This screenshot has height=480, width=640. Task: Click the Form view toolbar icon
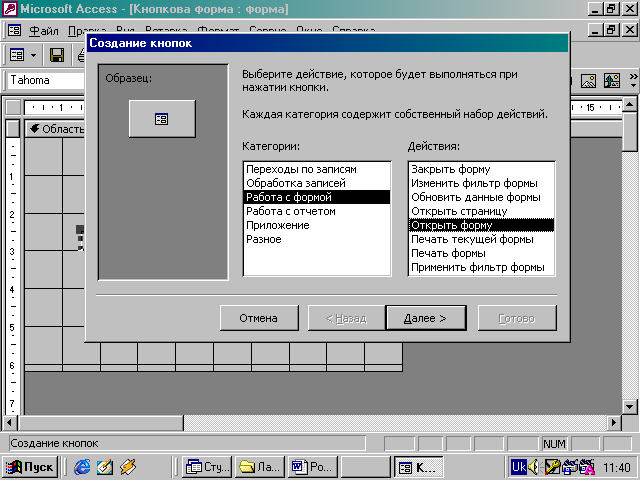tap(17, 55)
